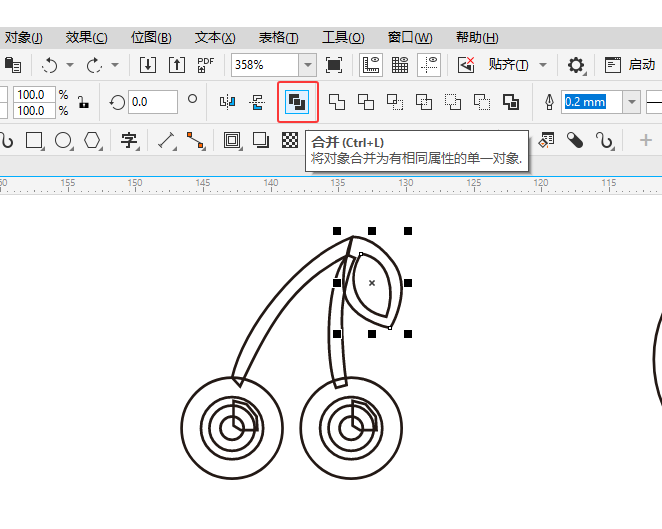
Task: Toggle the lock ratio padlock
Action: click(83, 102)
